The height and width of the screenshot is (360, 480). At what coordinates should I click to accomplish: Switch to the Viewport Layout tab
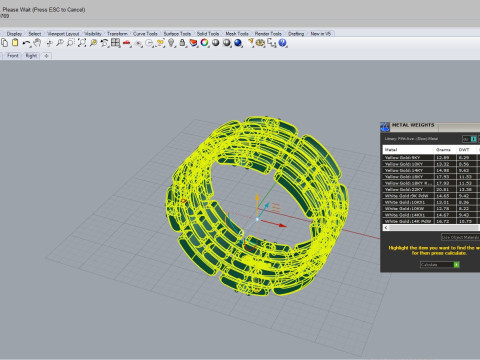click(x=63, y=34)
